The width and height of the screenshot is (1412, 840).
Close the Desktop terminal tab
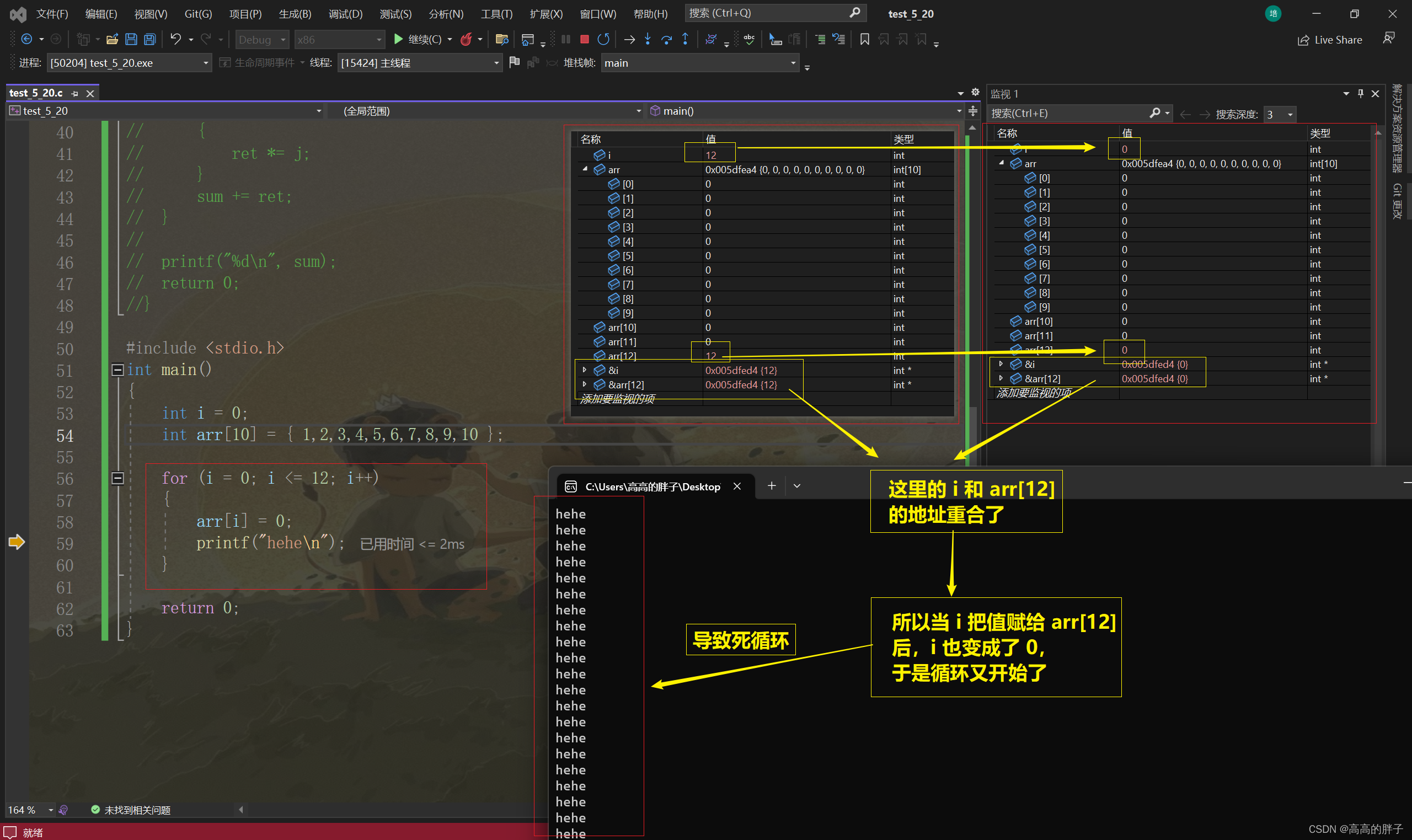[x=737, y=486]
